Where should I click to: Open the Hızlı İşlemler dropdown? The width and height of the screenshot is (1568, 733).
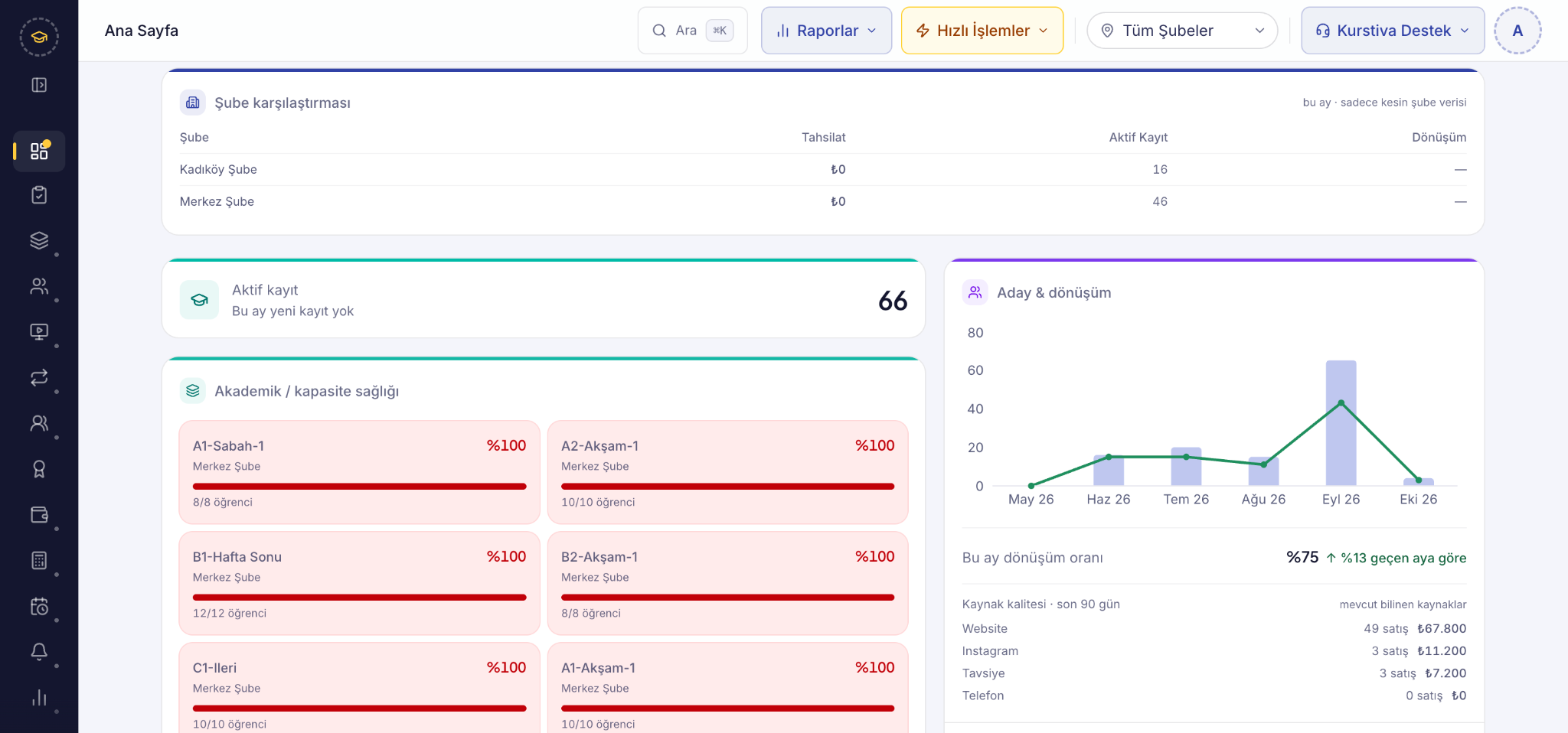point(982,31)
